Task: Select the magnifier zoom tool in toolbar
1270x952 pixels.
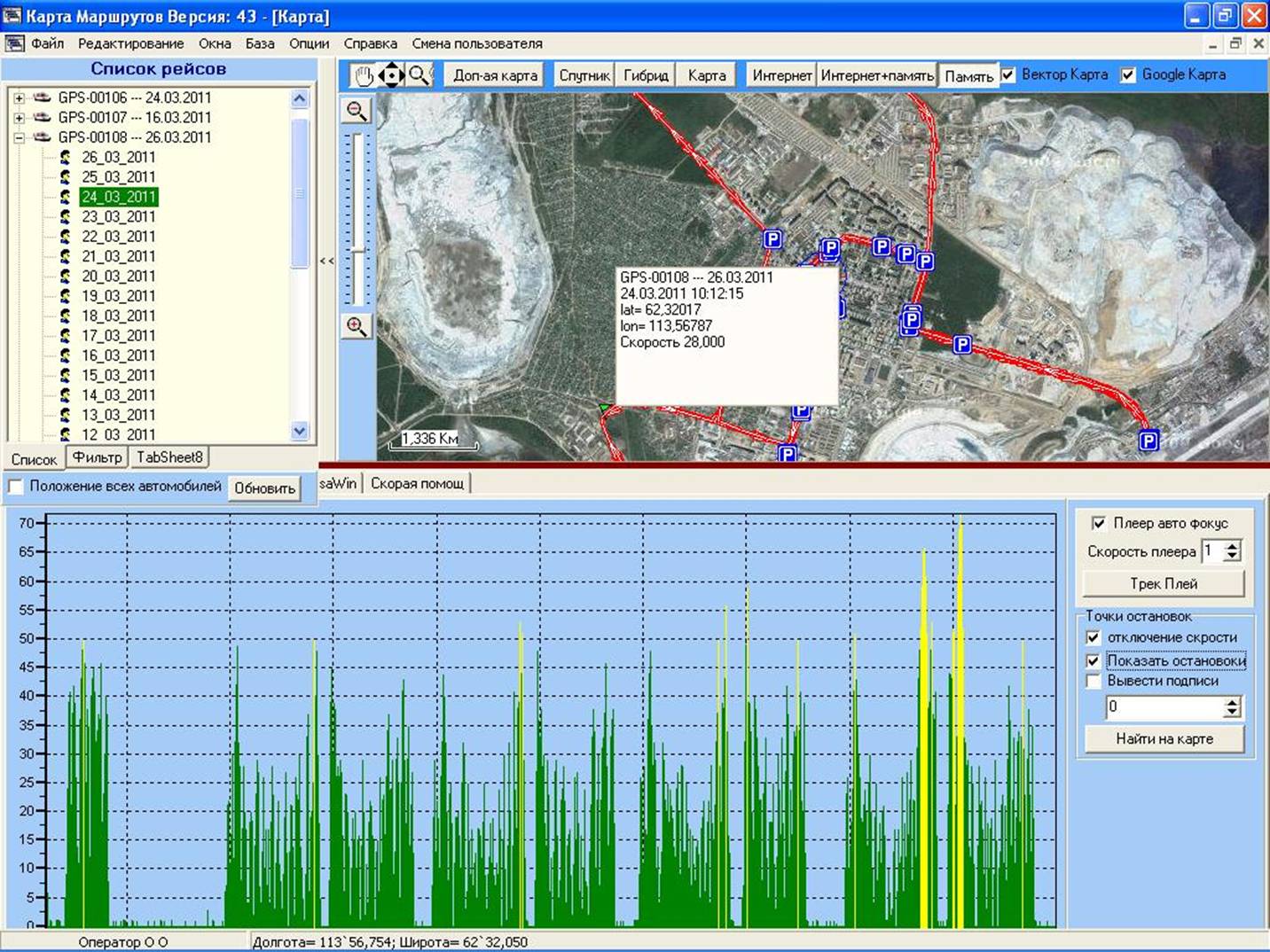Action: point(419,76)
